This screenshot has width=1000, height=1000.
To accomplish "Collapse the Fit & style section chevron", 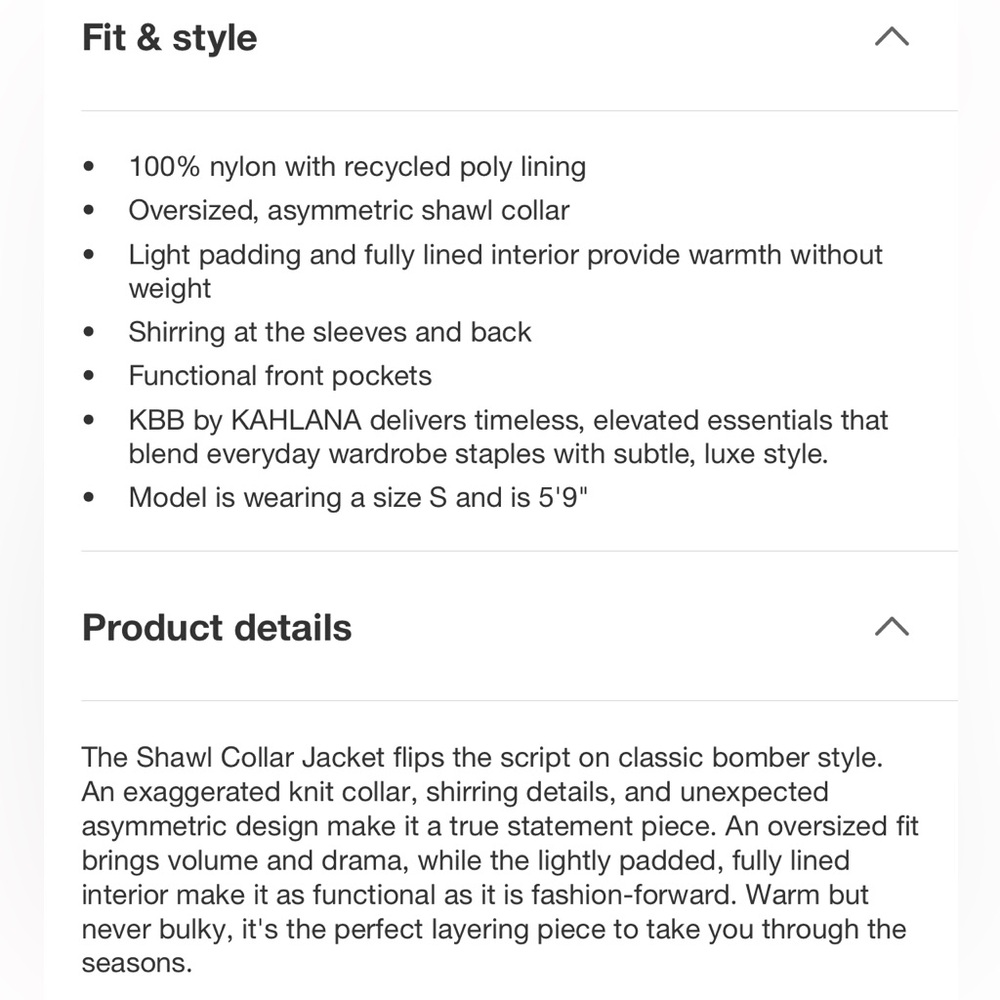I will [892, 37].
